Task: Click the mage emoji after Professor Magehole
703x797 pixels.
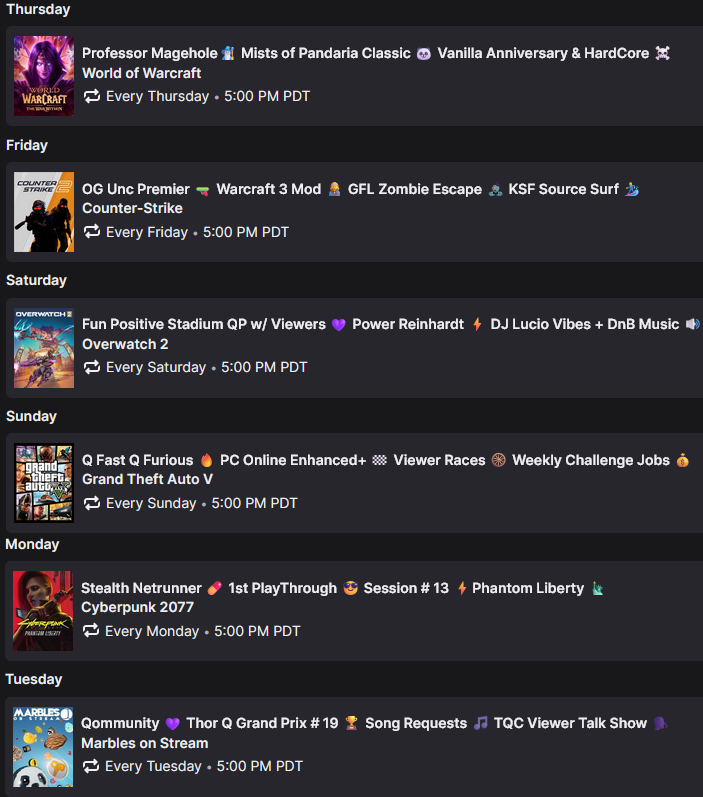Action: pos(229,53)
